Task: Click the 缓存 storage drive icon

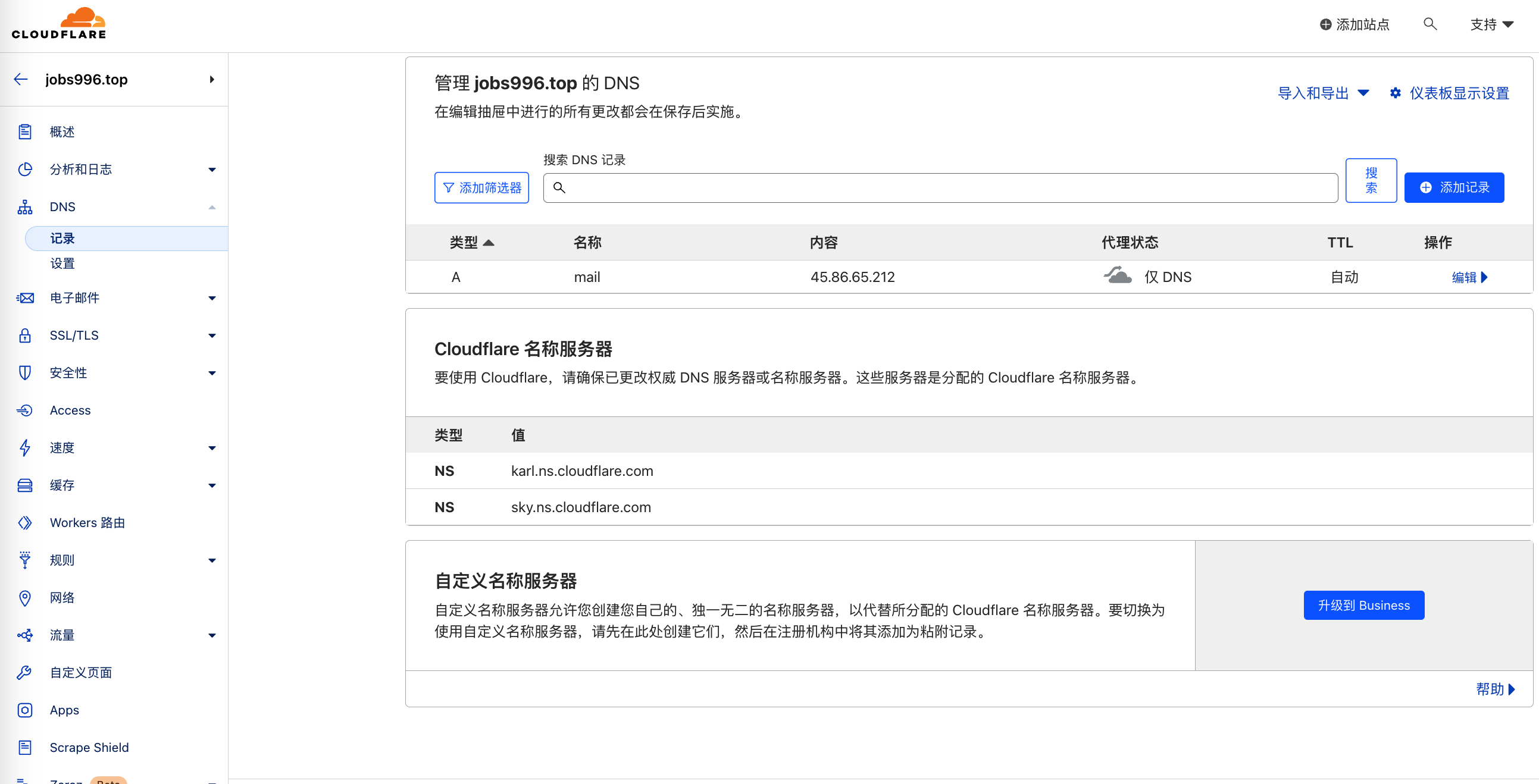Action: point(24,485)
